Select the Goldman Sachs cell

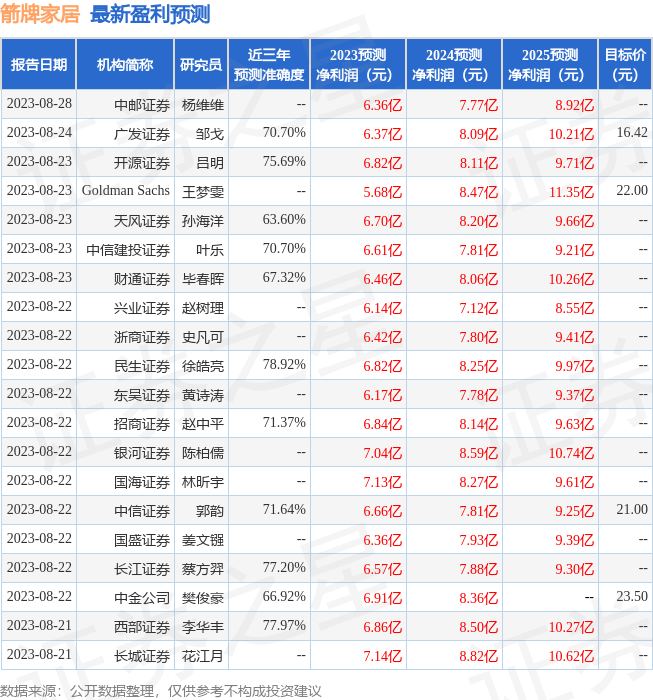(126, 191)
